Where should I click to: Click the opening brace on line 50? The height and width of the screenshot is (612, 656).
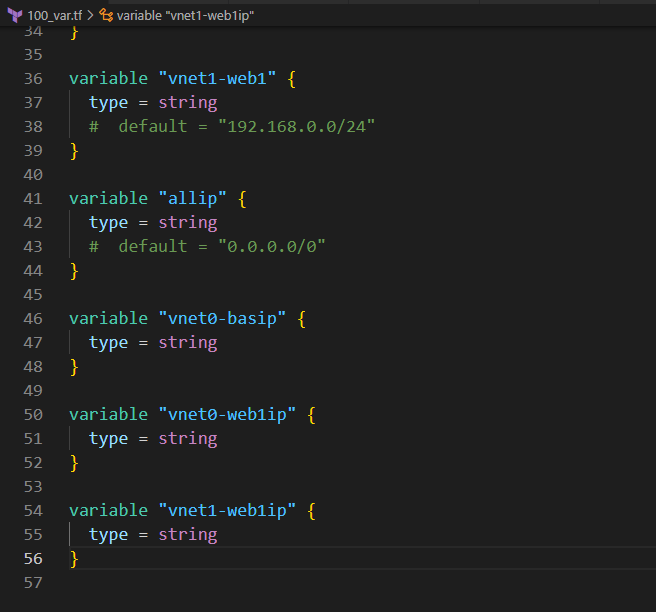311,415
